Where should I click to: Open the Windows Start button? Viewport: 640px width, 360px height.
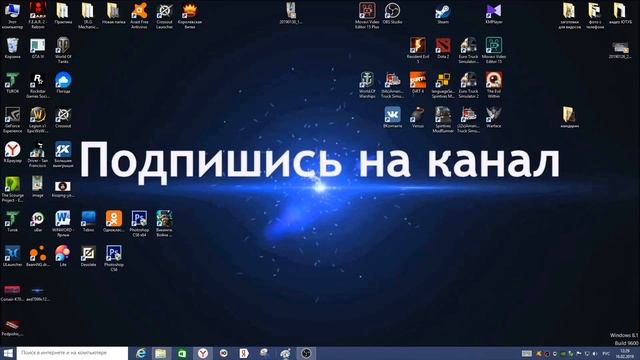pyautogui.click(x=8, y=353)
